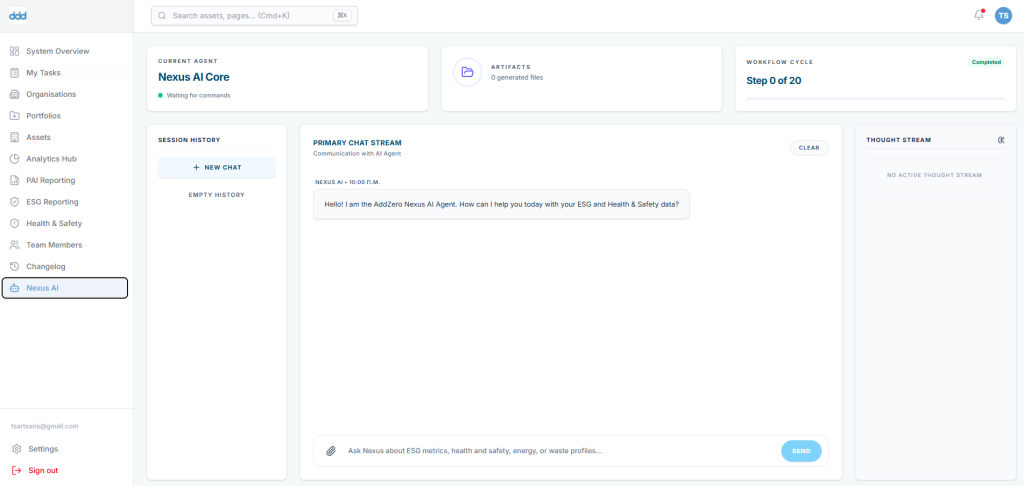Open Organisations section

[65, 94]
